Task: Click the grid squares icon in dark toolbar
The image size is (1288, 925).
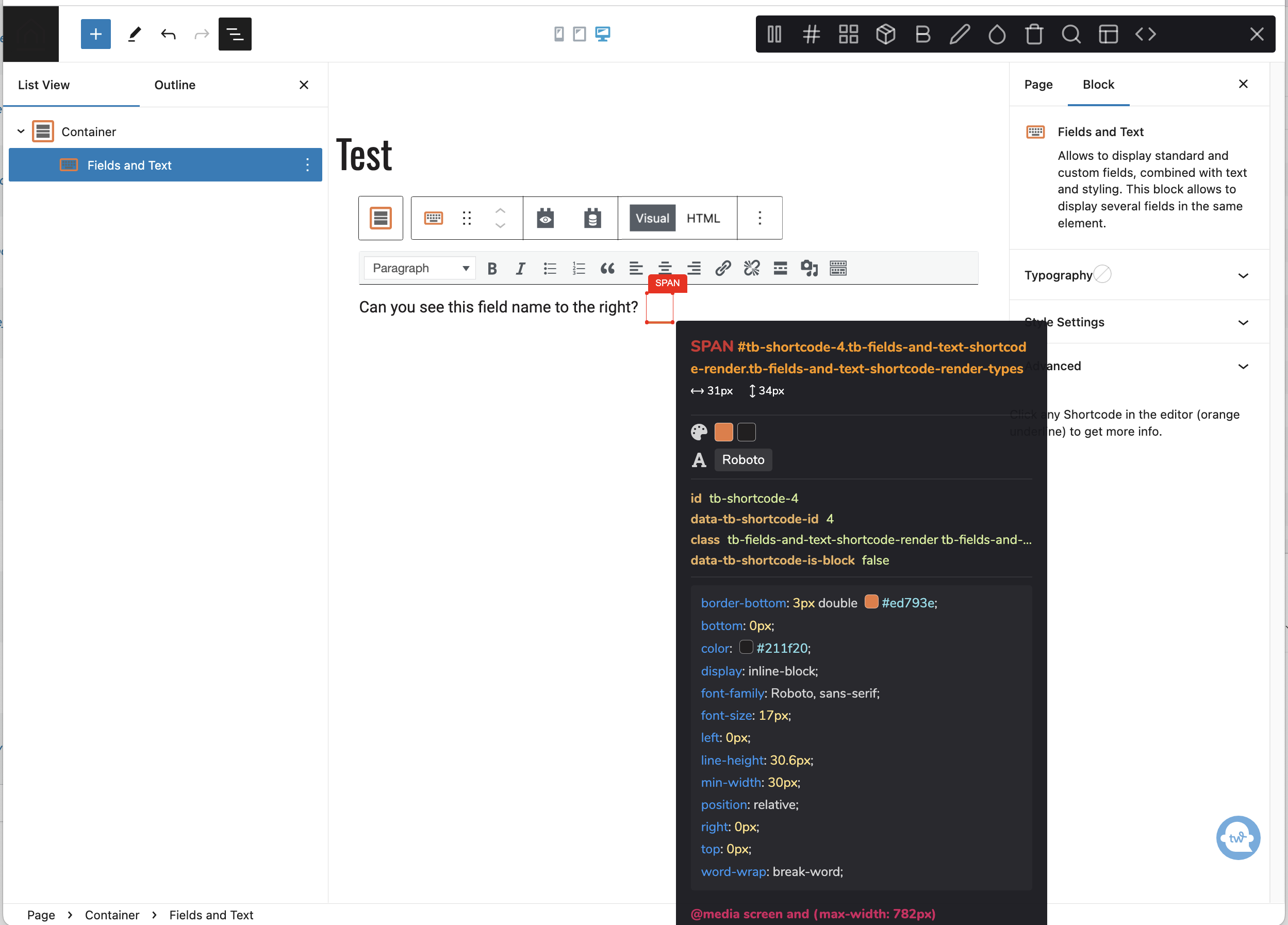Action: click(x=849, y=34)
